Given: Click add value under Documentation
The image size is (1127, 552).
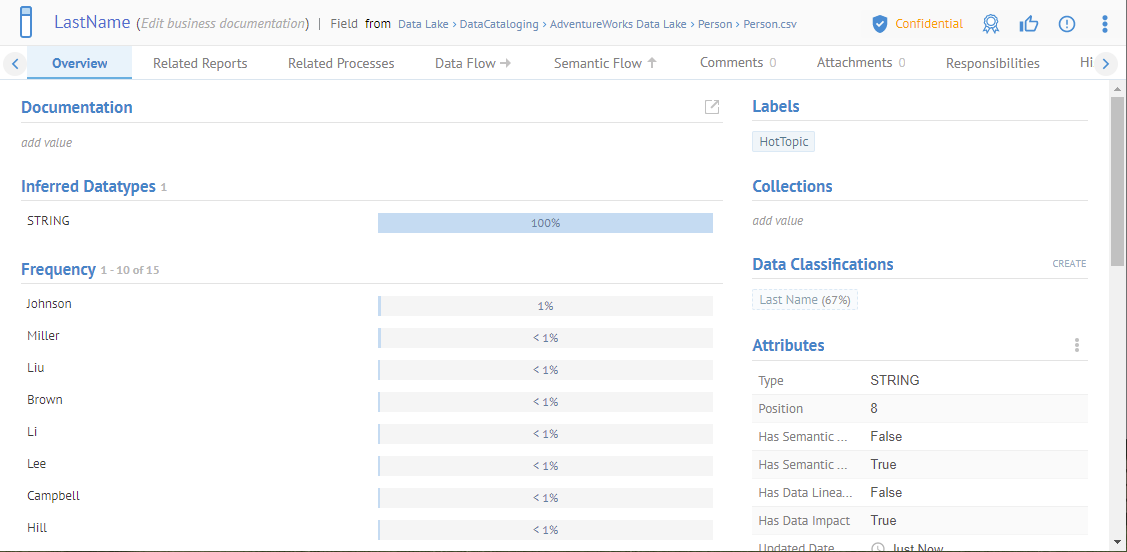Looking at the screenshot, I should (47, 143).
